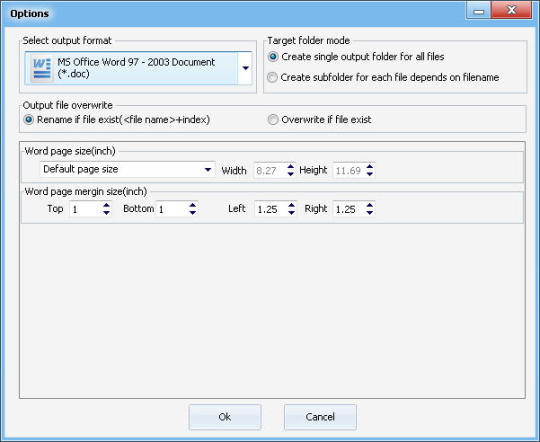
Task: Select Create single output folder for all files
Action: [356, 56]
